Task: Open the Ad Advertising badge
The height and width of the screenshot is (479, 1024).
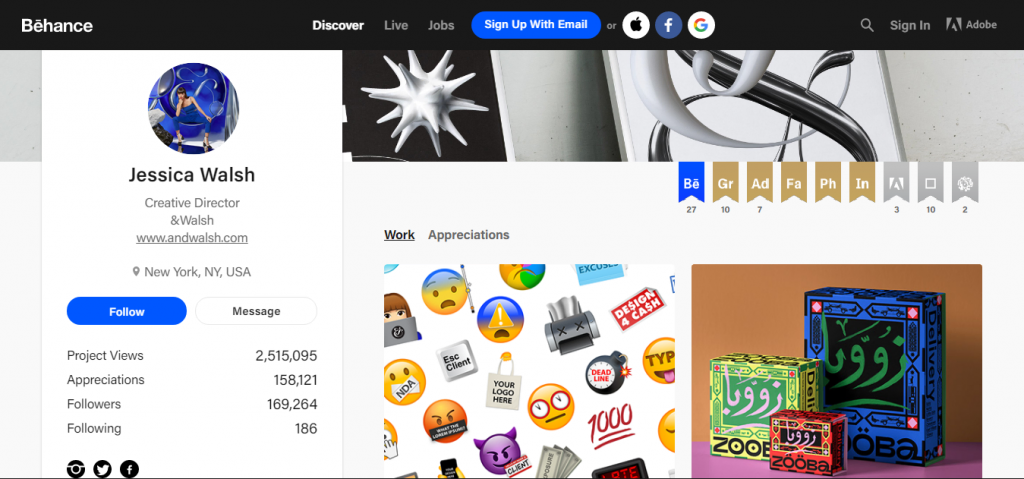Action: [x=760, y=182]
